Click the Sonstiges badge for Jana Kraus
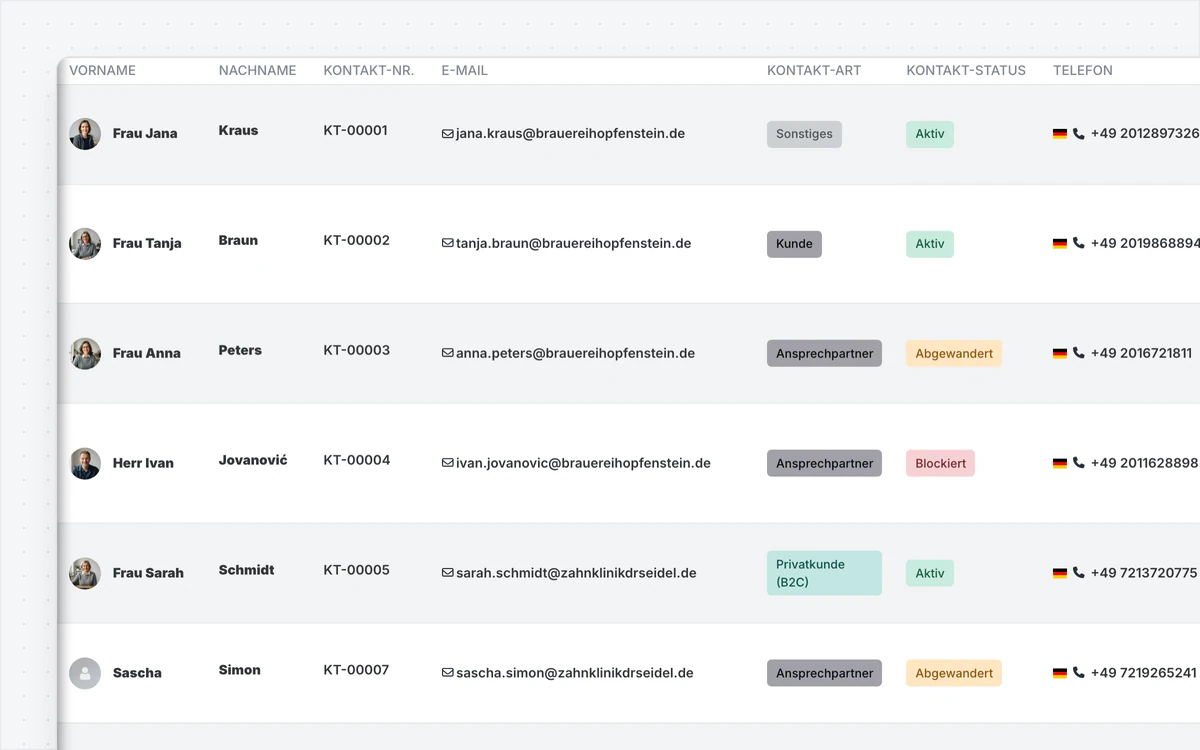Viewport: 1200px width, 750px height. pos(804,134)
